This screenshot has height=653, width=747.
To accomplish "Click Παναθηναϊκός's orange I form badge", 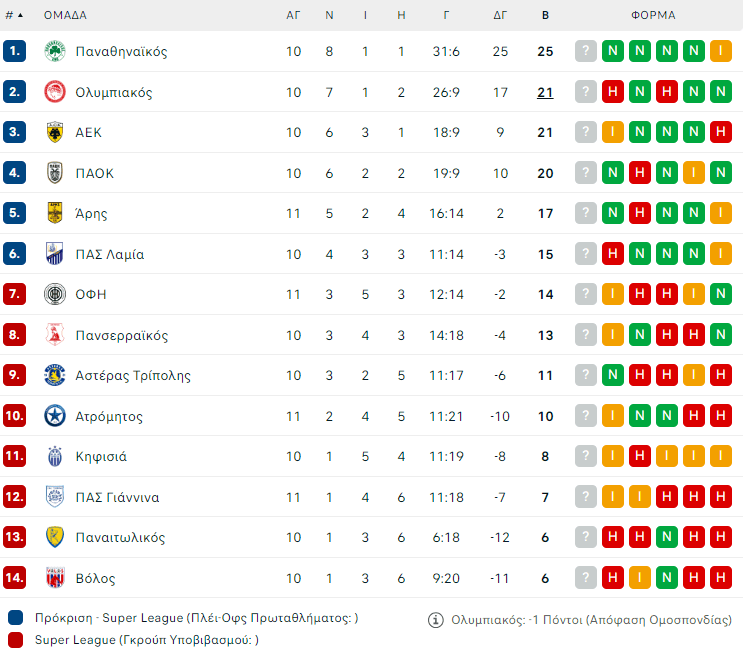I will (721, 51).
